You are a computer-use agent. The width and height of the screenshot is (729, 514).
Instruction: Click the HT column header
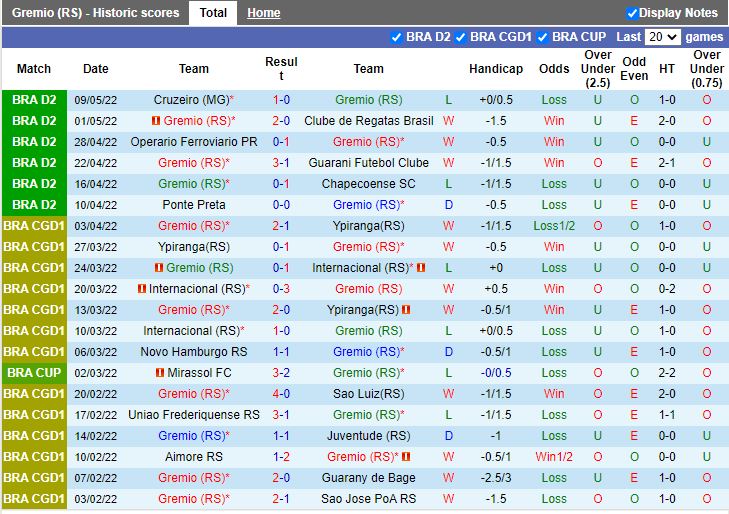tap(667, 69)
